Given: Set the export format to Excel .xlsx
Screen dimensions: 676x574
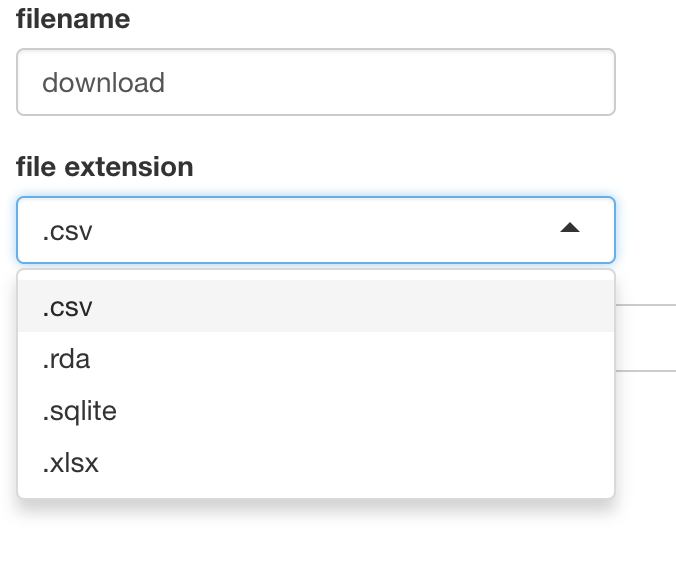Looking at the screenshot, I should tap(316, 463).
